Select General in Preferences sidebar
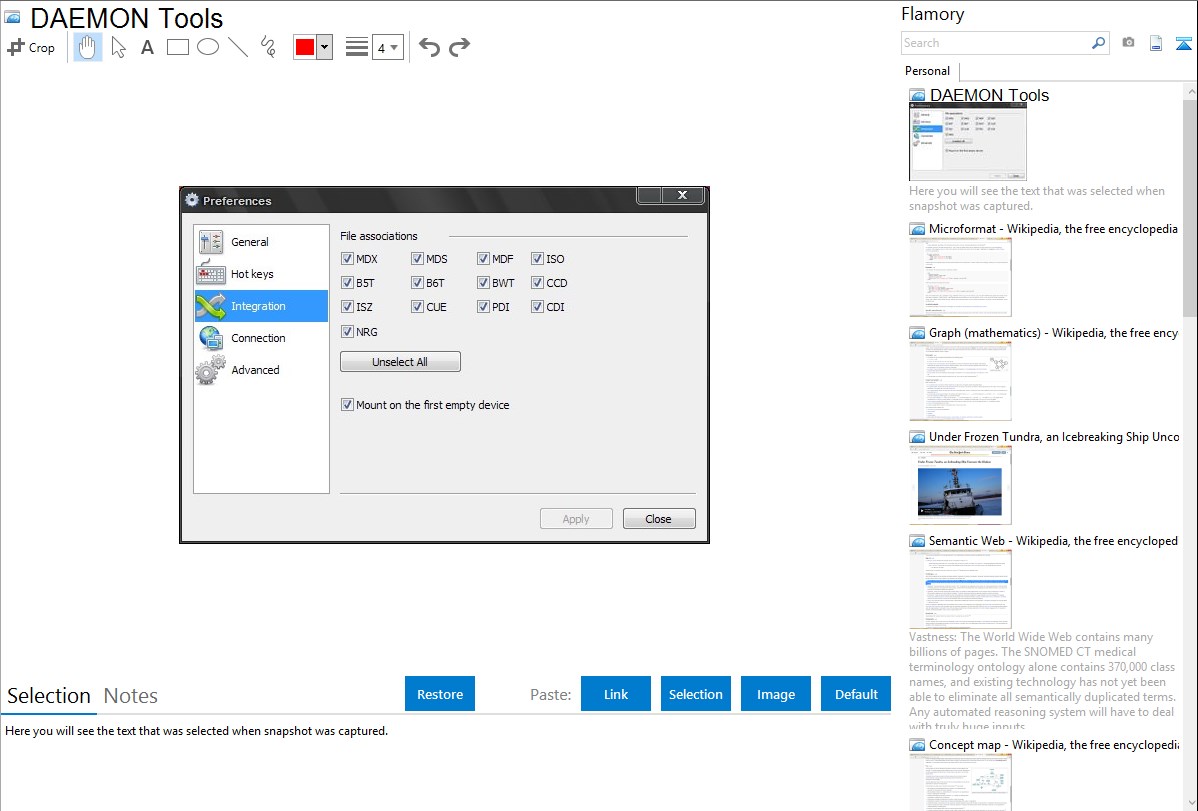This screenshot has width=1198, height=811. (x=261, y=242)
